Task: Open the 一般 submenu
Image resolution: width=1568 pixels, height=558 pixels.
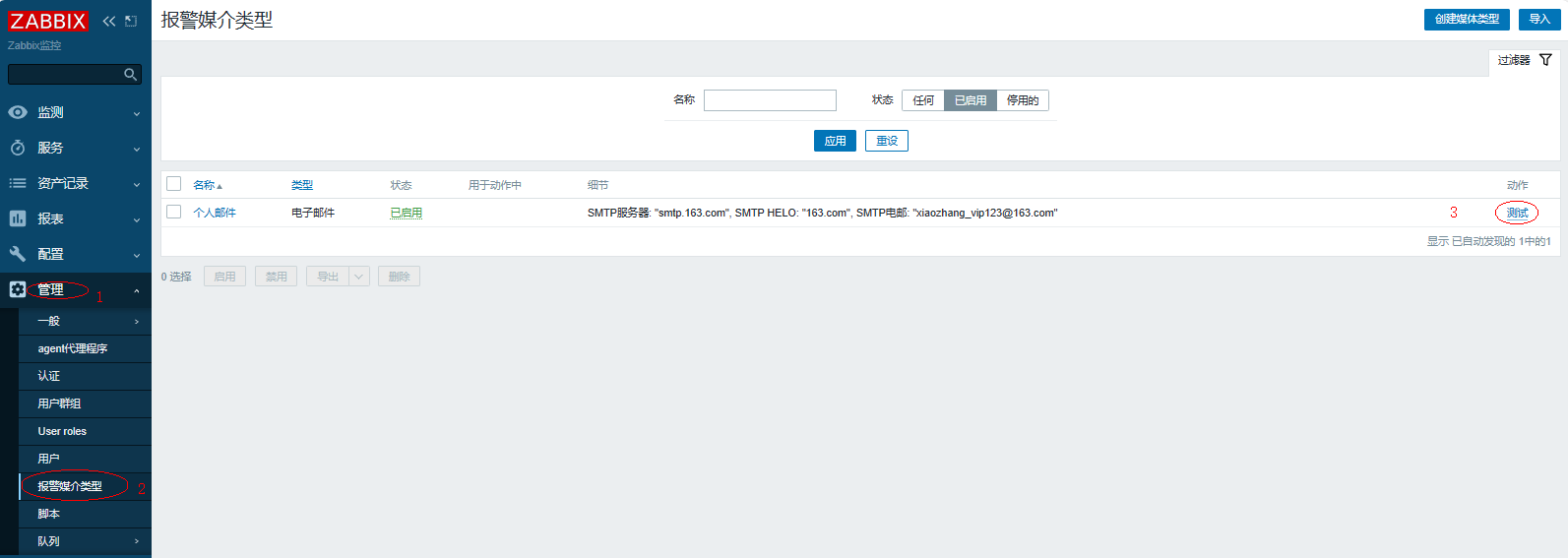Action: (x=85, y=321)
